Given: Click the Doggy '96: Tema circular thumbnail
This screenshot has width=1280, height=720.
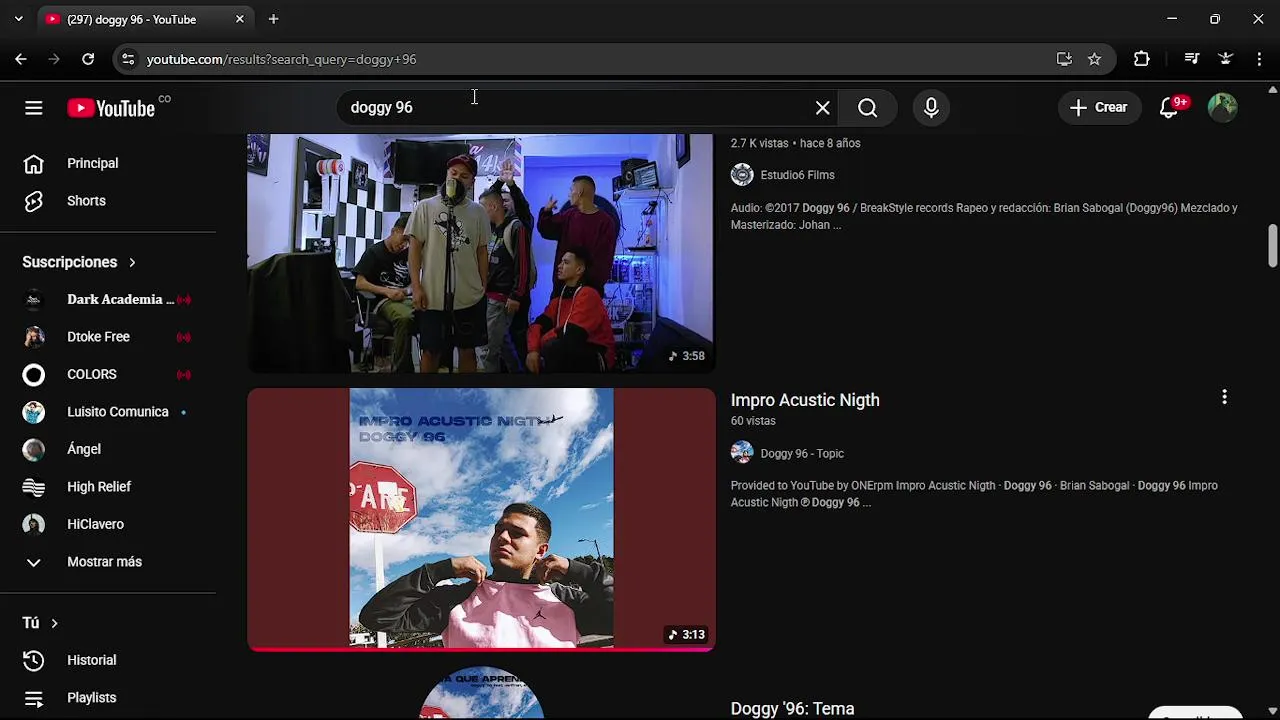Looking at the screenshot, I should point(481,693).
